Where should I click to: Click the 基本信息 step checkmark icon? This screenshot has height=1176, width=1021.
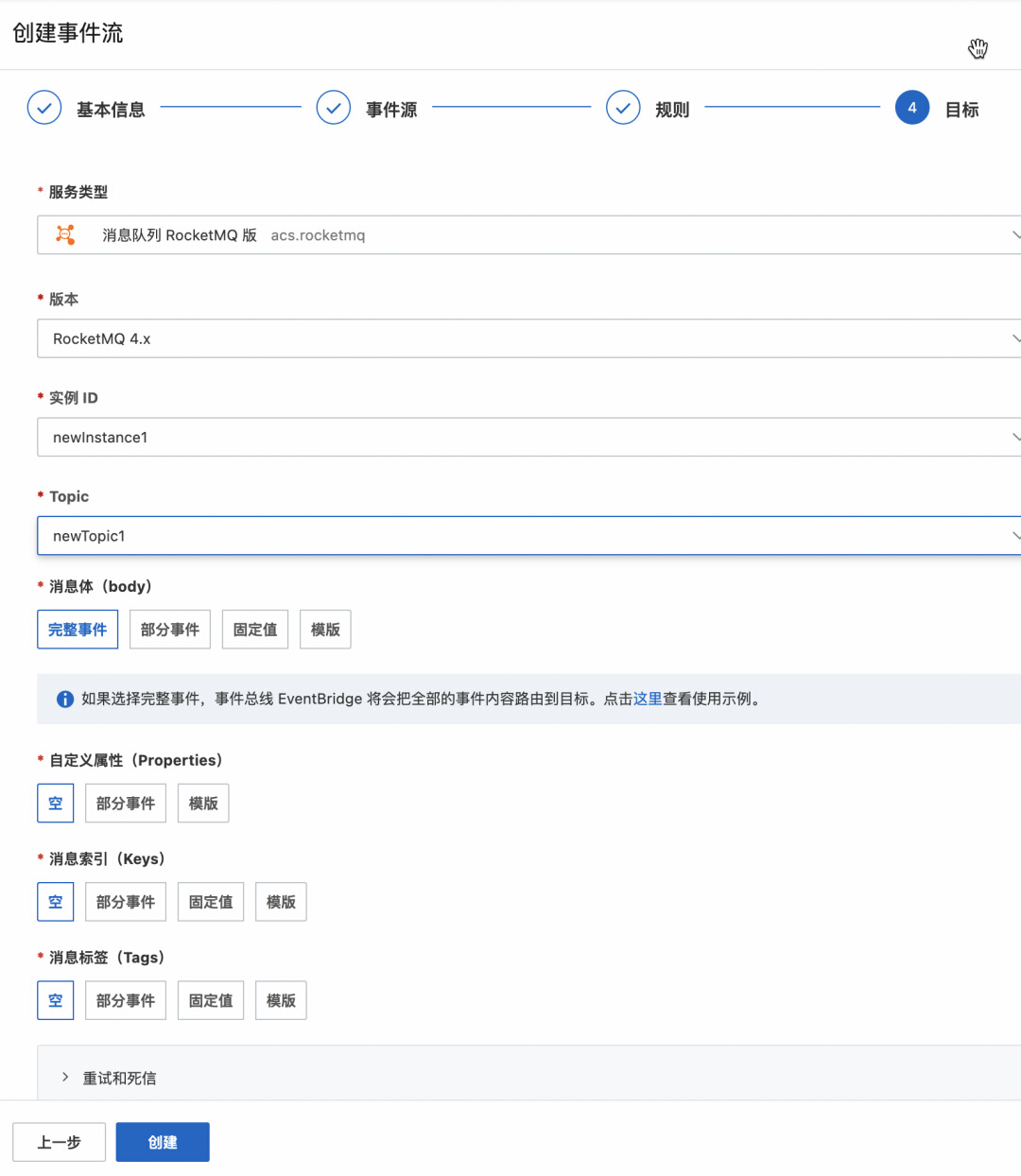point(44,109)
